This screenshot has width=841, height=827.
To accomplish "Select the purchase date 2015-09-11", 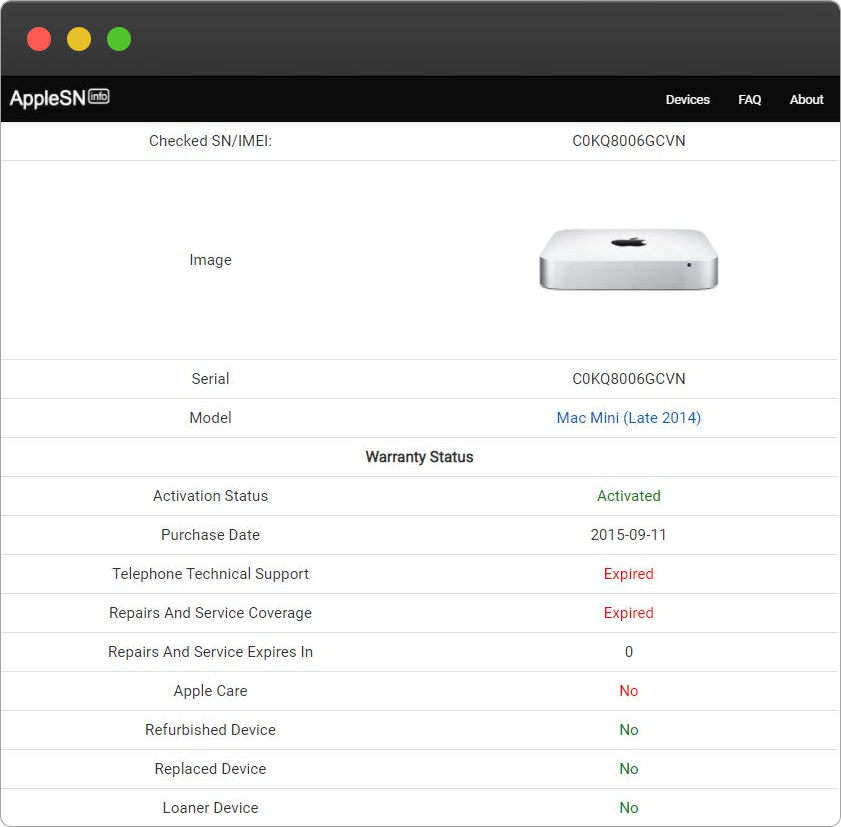I will tap(629, 535).
